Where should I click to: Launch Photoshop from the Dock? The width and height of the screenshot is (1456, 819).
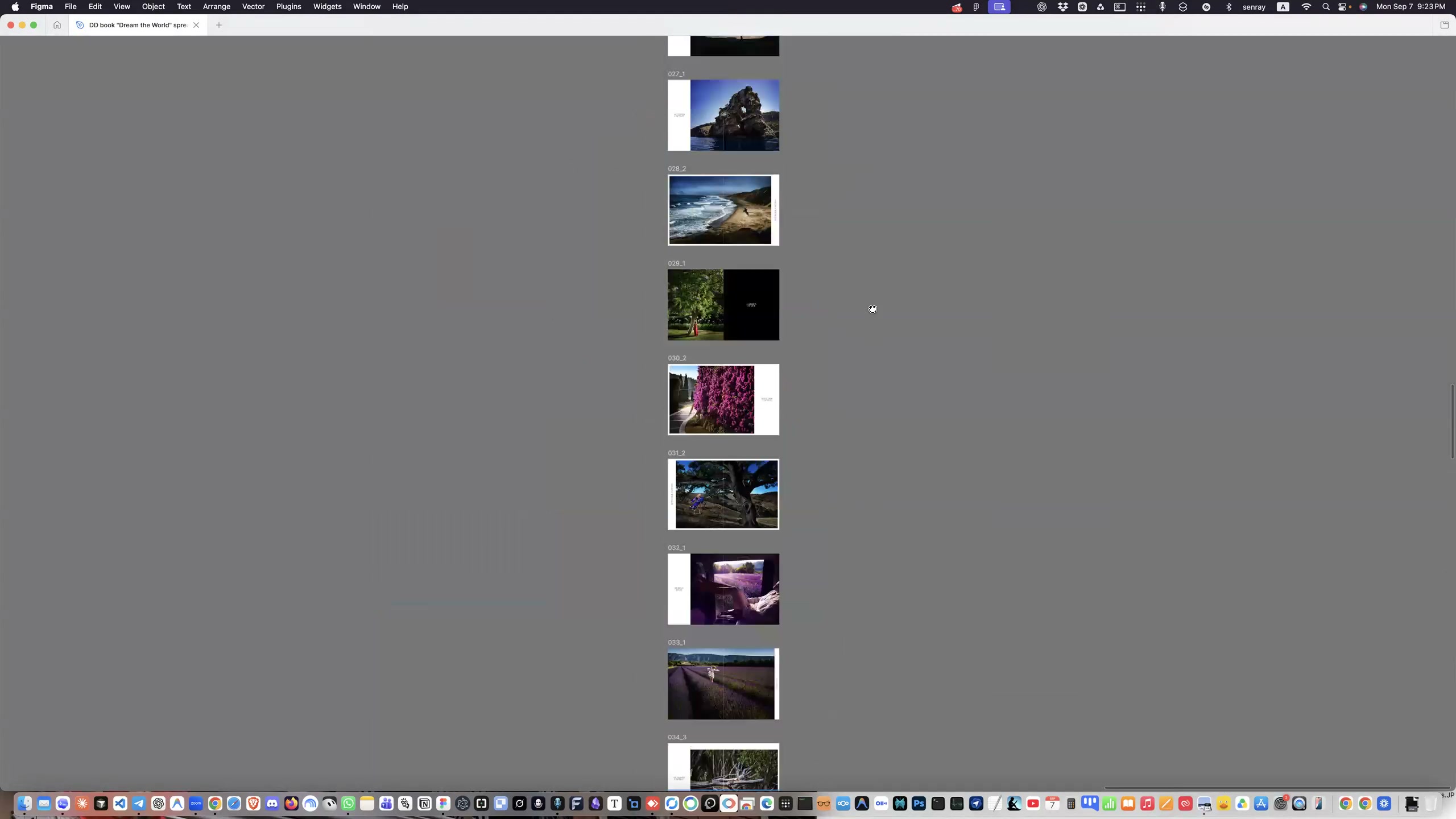919,804
